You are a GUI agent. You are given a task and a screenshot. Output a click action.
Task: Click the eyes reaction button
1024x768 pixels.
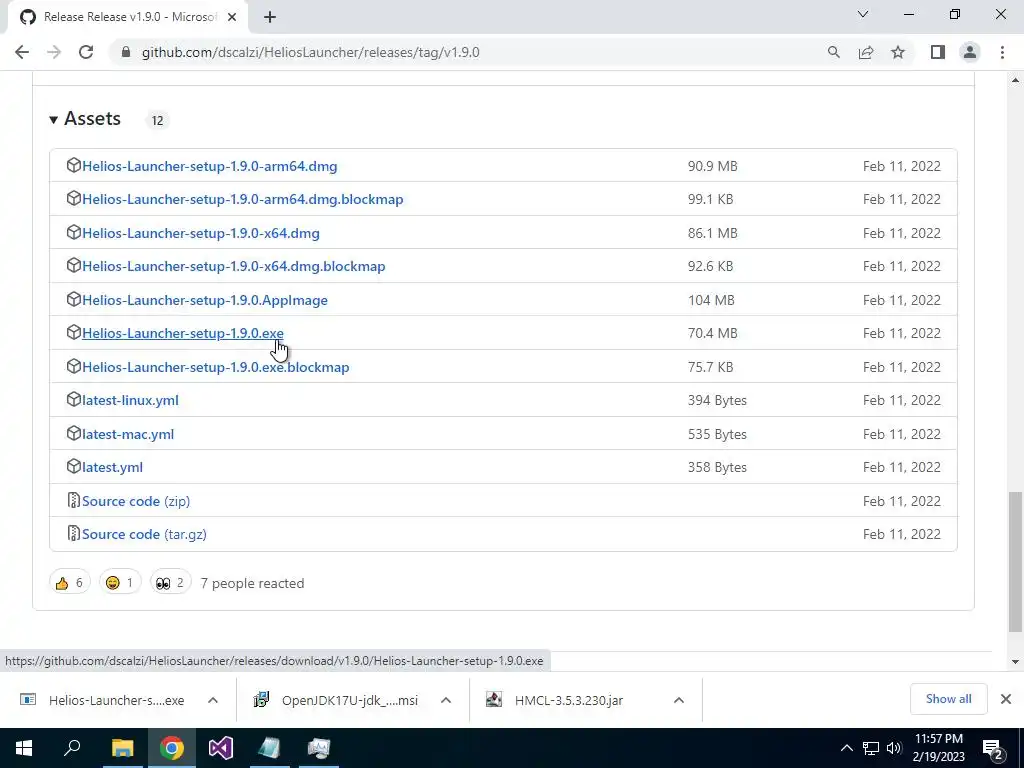pyautogui.click(x=170, y=583)
